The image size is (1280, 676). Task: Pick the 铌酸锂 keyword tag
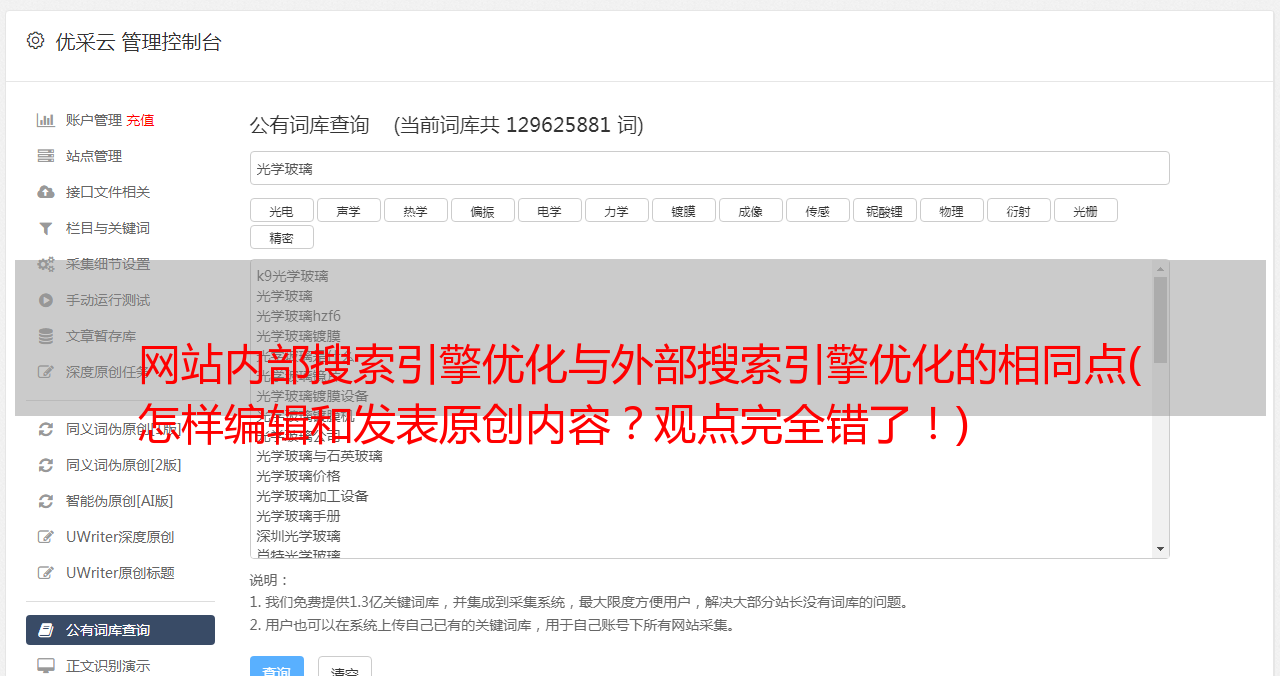coord(885,210)
